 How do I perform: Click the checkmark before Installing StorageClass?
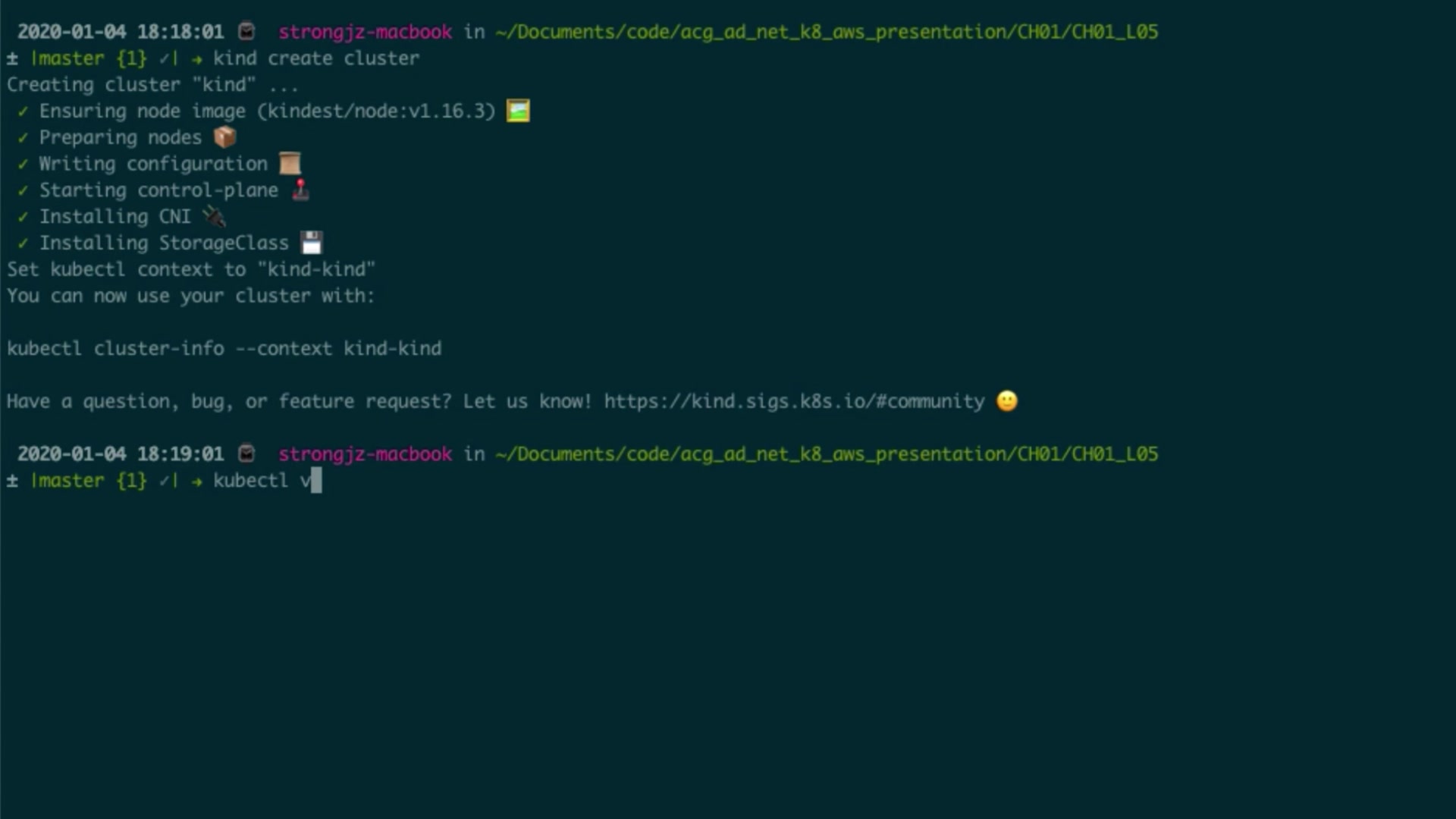click(x=23, y=243)
